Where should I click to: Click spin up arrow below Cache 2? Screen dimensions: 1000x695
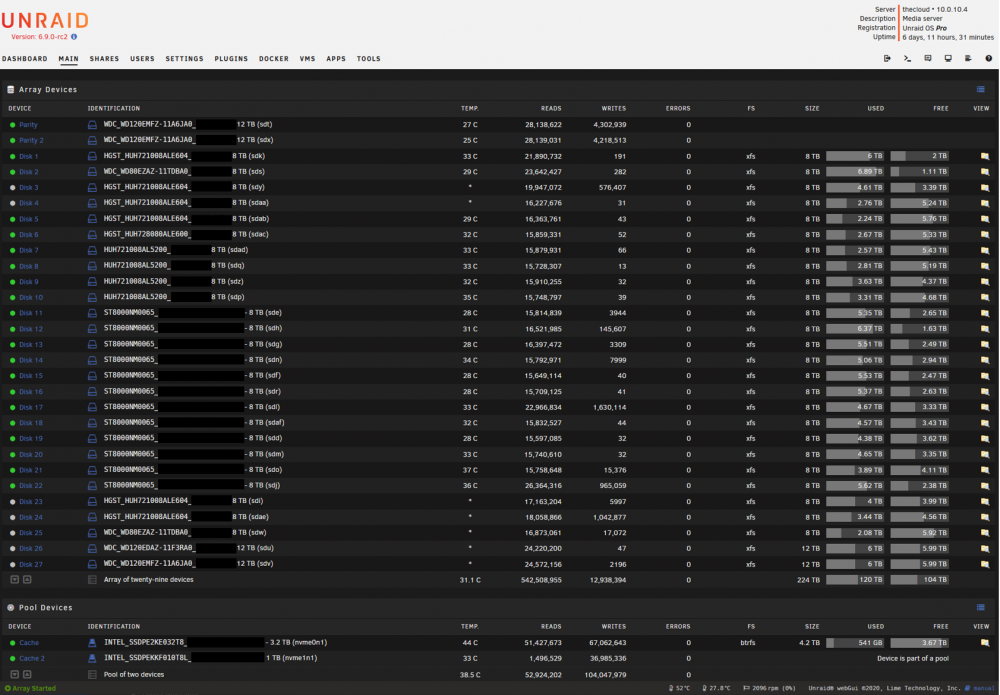[27, 675]
